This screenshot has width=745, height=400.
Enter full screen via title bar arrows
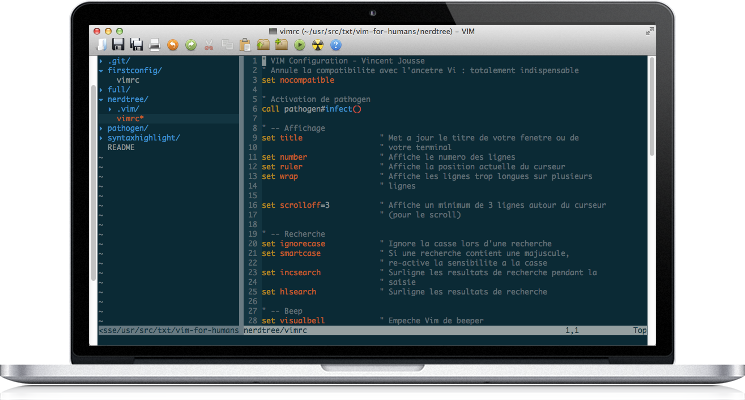649,31
